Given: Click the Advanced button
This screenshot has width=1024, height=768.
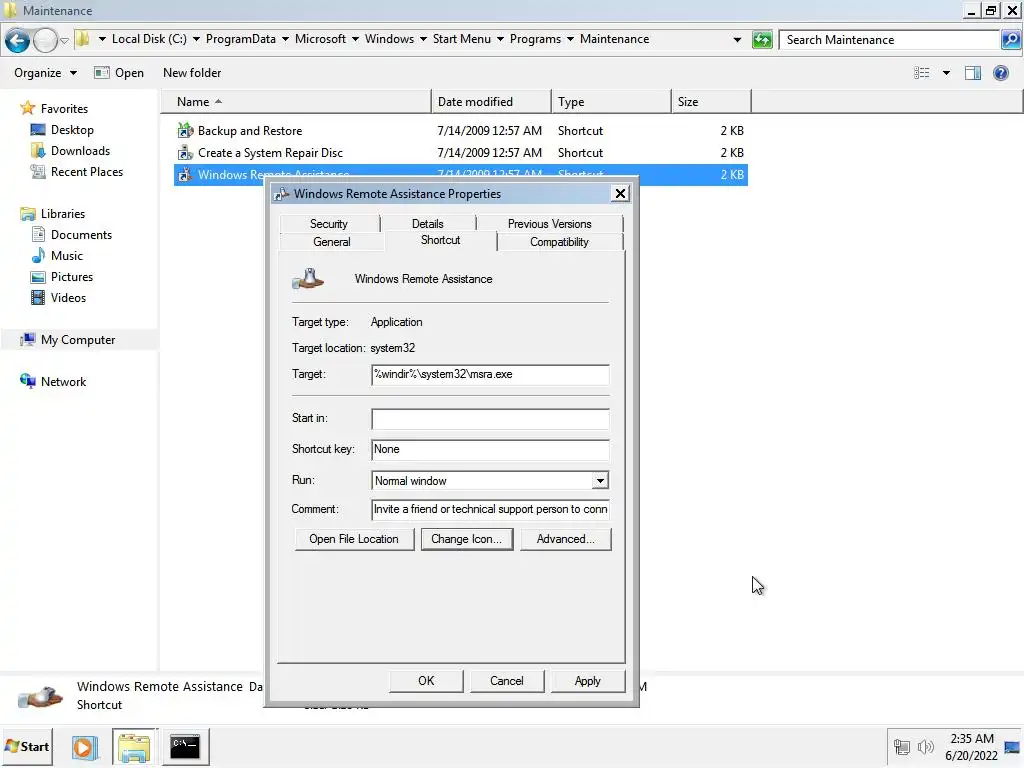Looking at the screenshot, I should [x=566, y=539].
